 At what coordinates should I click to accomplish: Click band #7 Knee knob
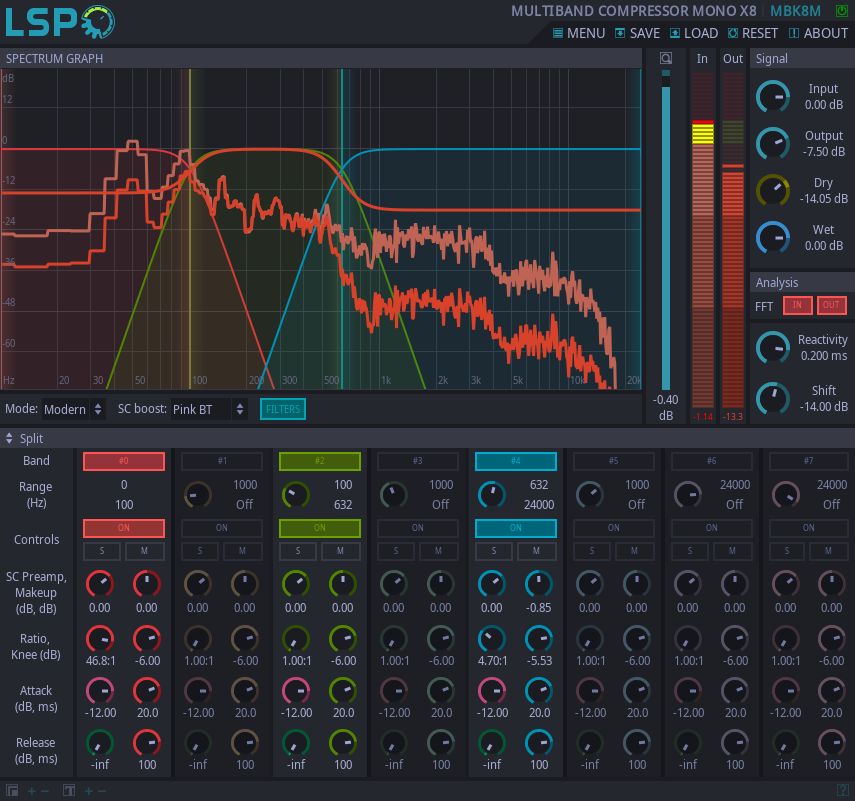coord(832,640)
